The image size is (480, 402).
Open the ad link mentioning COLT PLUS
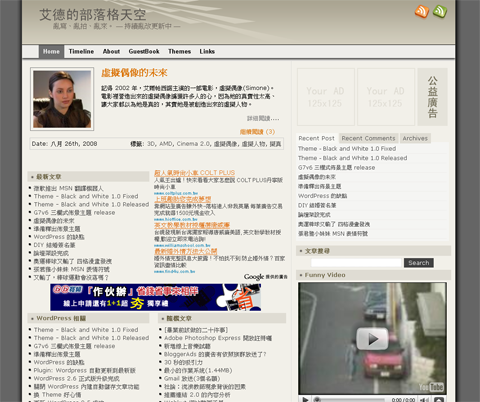click(194, 173)
